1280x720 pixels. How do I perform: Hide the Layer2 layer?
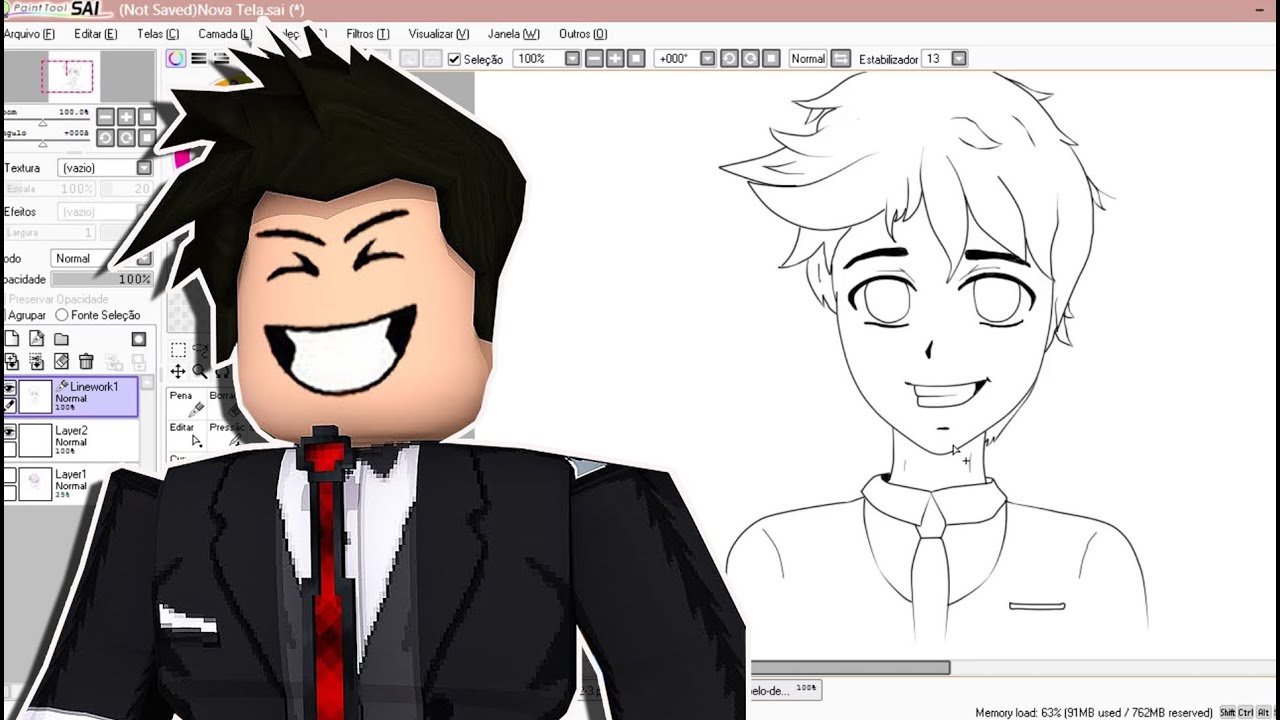coord(10,432)
